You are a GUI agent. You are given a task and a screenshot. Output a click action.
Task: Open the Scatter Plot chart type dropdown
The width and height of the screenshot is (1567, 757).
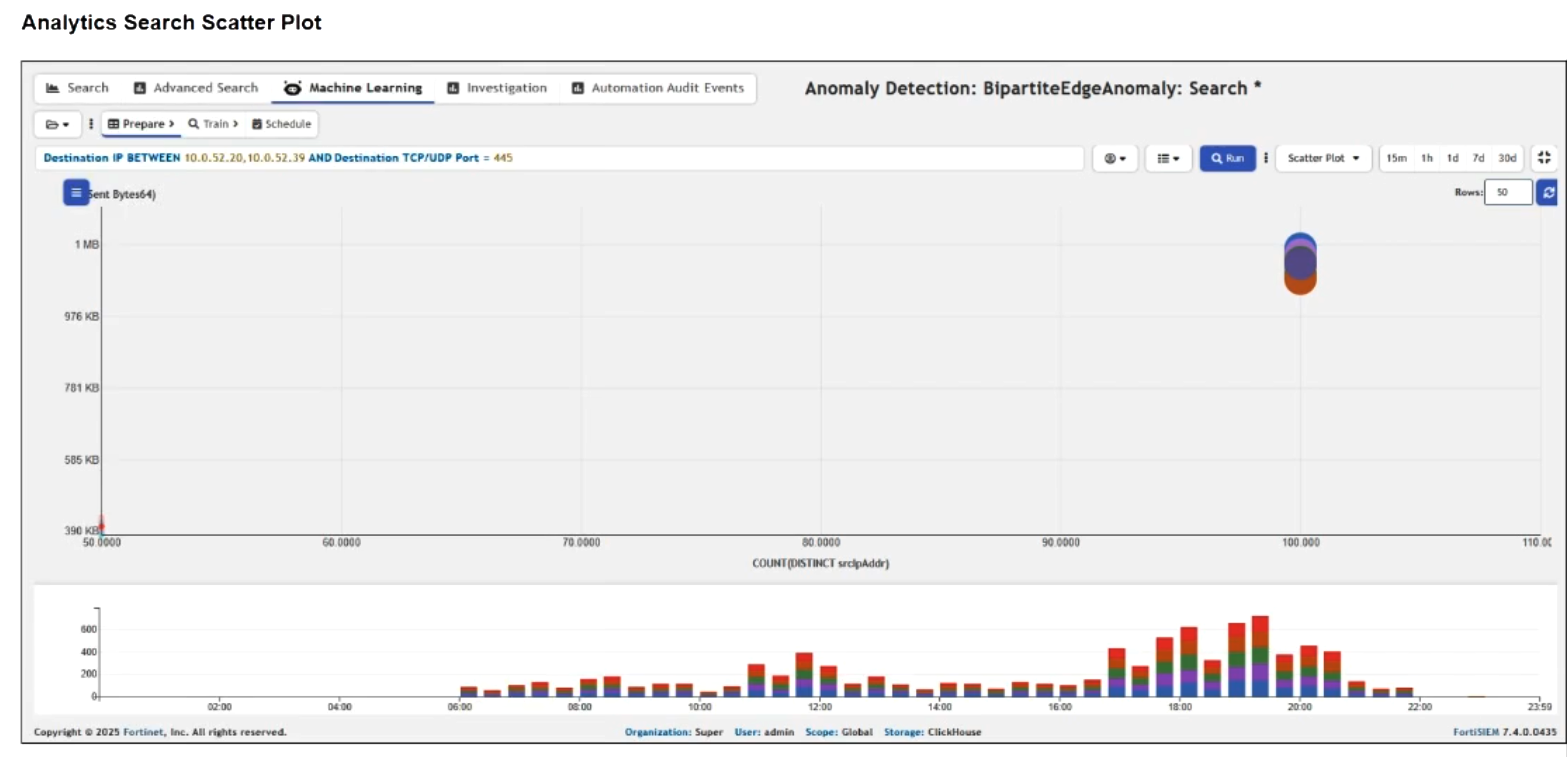[1324, 158]
